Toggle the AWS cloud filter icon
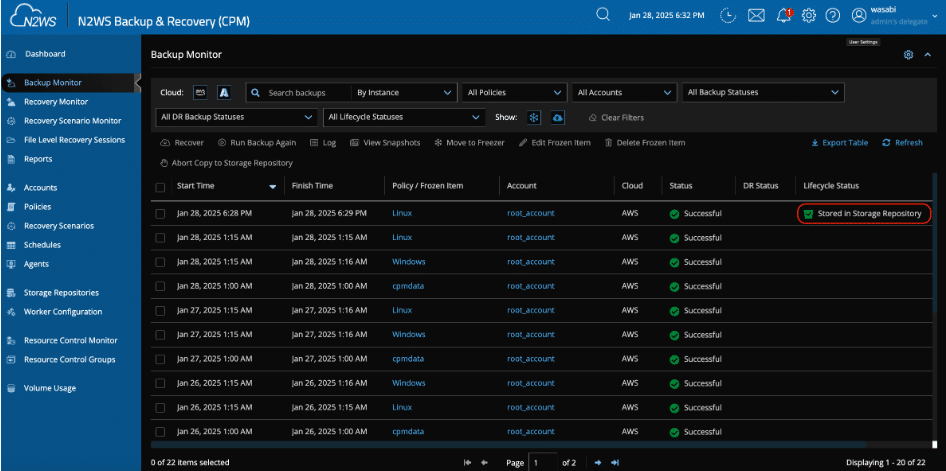 200,92
